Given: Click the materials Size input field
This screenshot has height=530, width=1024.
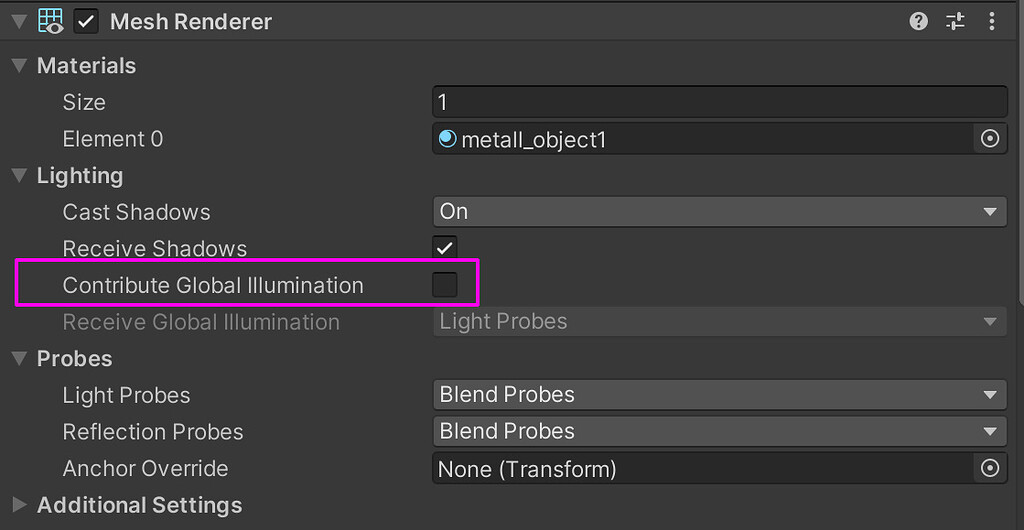Looking at the screenshot, I should 719,102.
